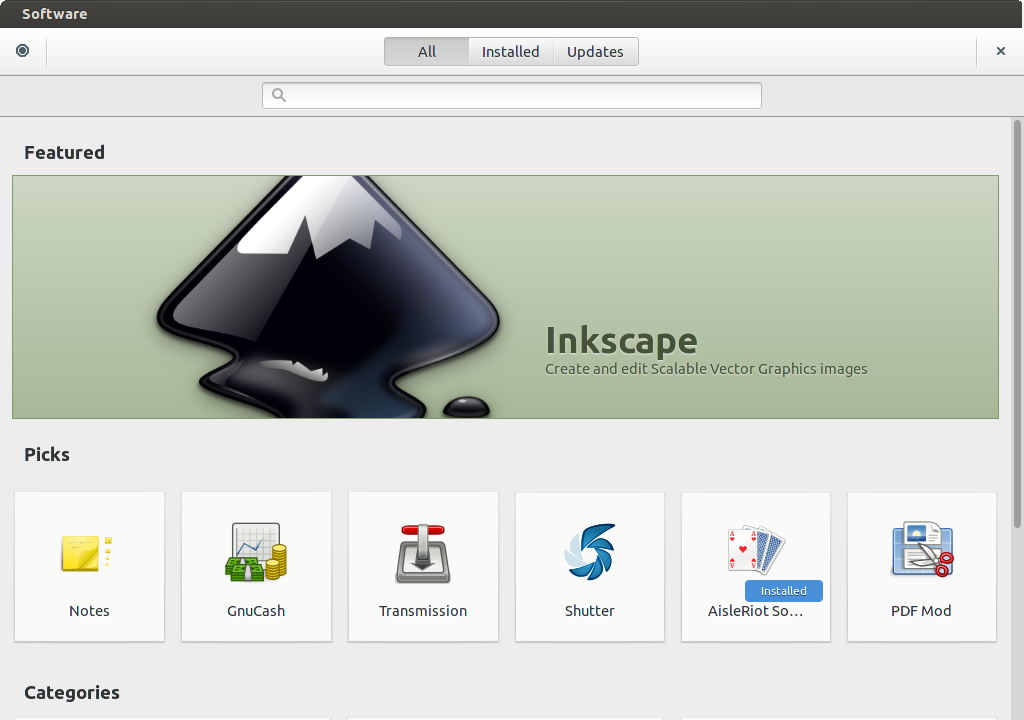Click the Notes label

(89, 611)
